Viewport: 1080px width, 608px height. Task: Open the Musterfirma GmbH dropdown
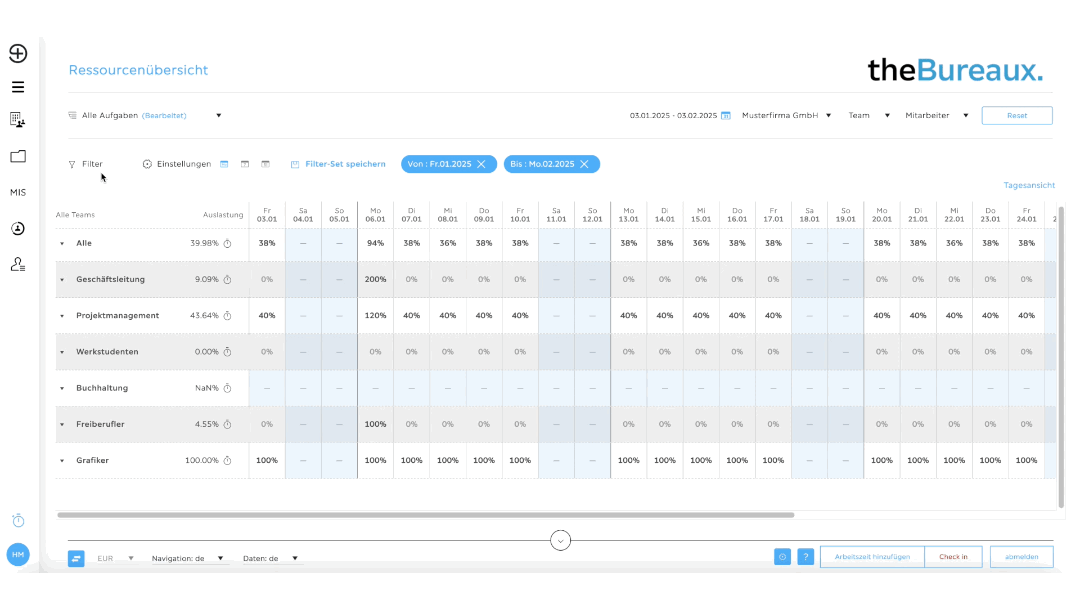coord(786,115)
